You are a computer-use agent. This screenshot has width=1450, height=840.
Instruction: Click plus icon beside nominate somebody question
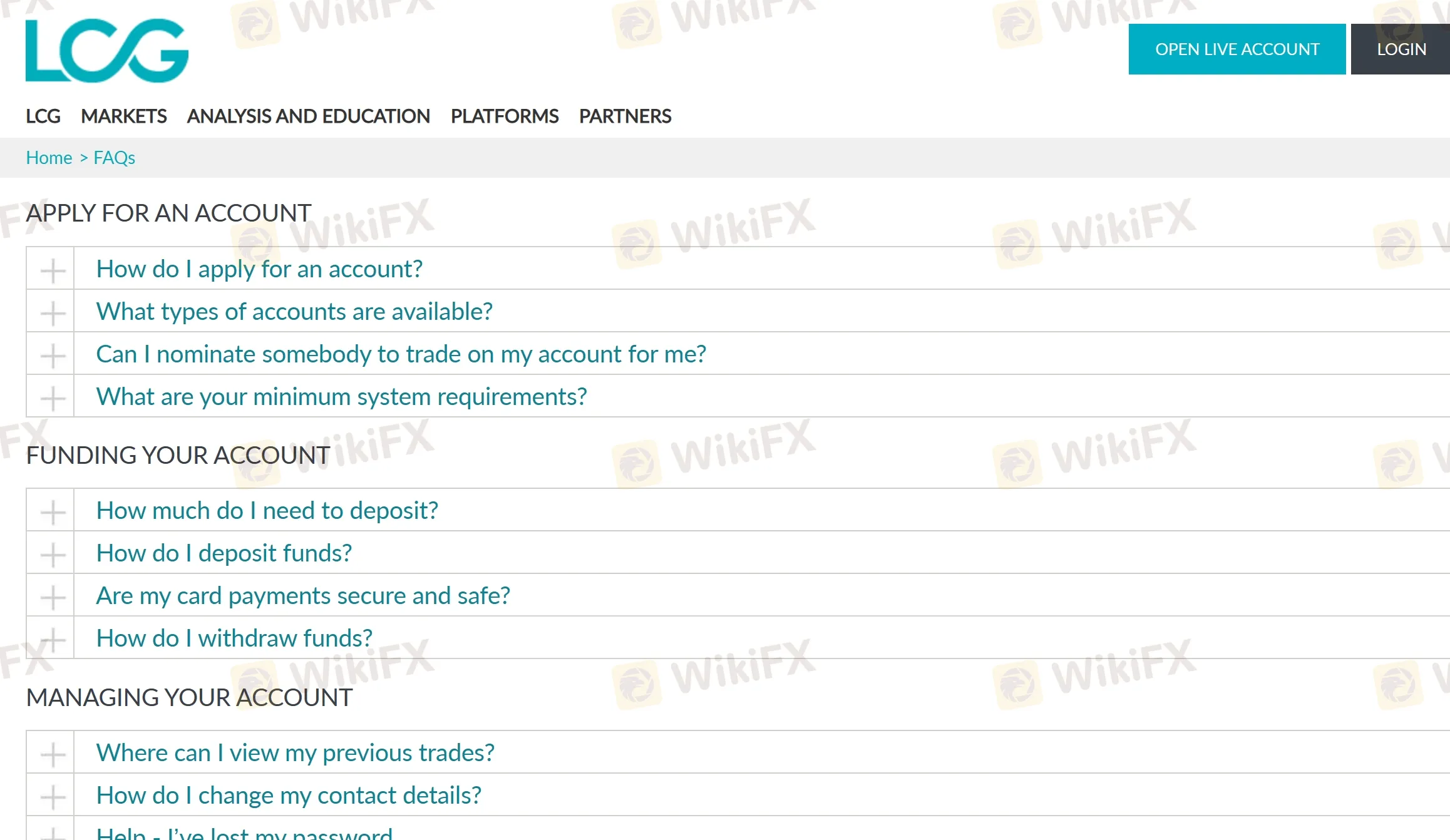pos(53,355)
